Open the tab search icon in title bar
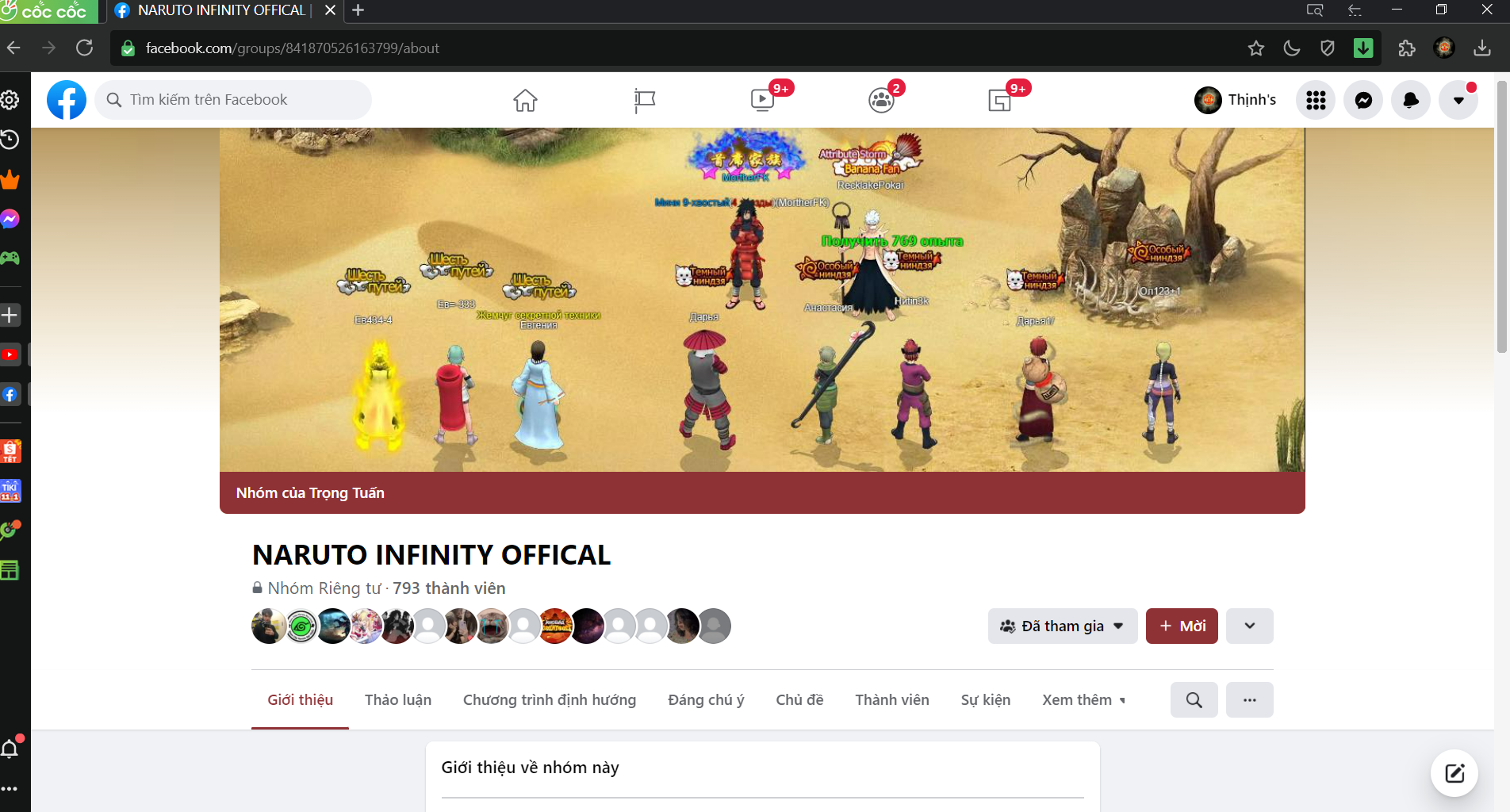 click(x=1314, y=10)
